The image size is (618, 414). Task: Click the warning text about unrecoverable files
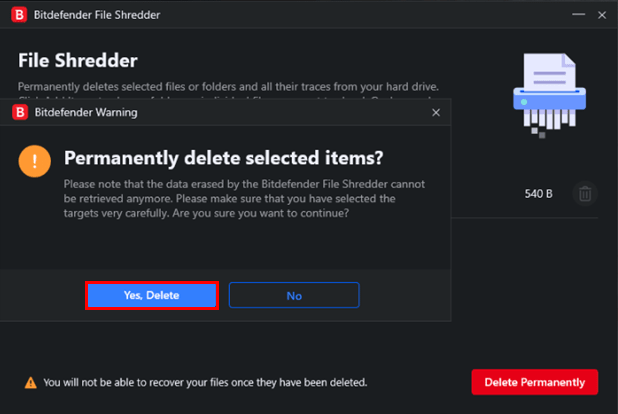pyautogui.click(x=205, y=382)
